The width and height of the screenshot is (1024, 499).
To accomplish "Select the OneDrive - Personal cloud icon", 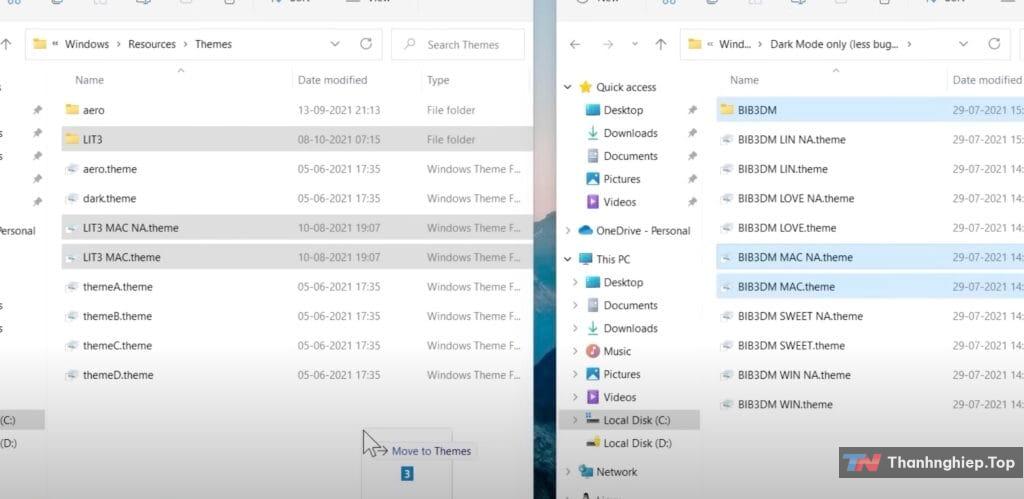I will [x=586, y=230].
